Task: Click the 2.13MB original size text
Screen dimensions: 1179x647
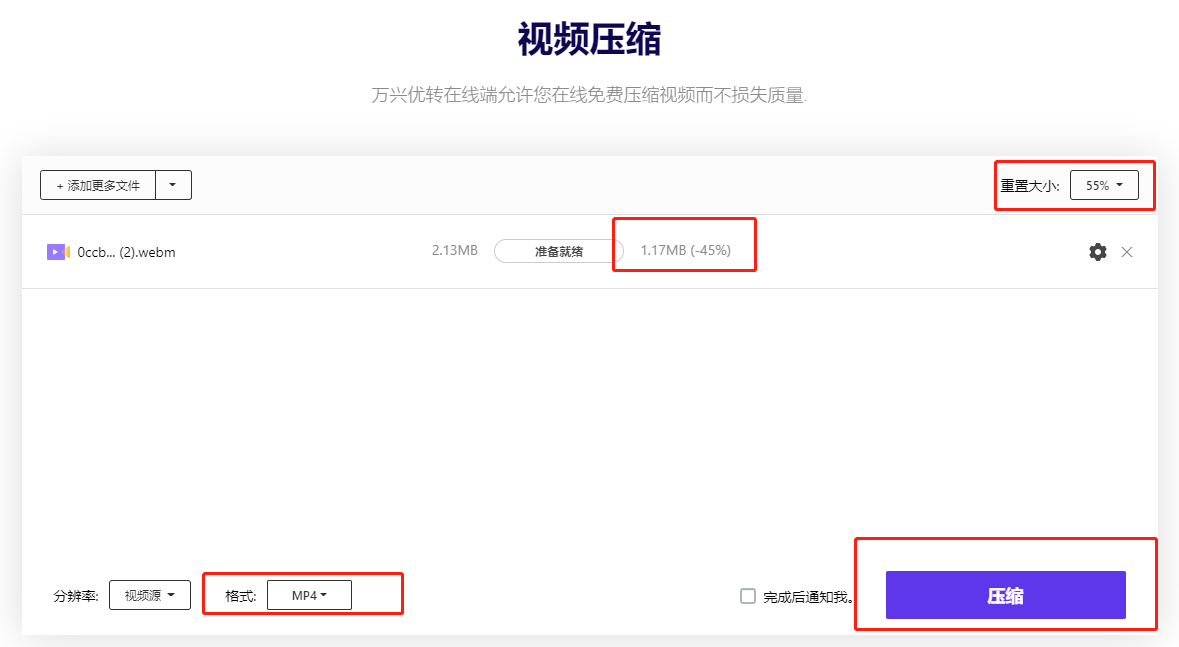Action: click(x=455, y=250)
